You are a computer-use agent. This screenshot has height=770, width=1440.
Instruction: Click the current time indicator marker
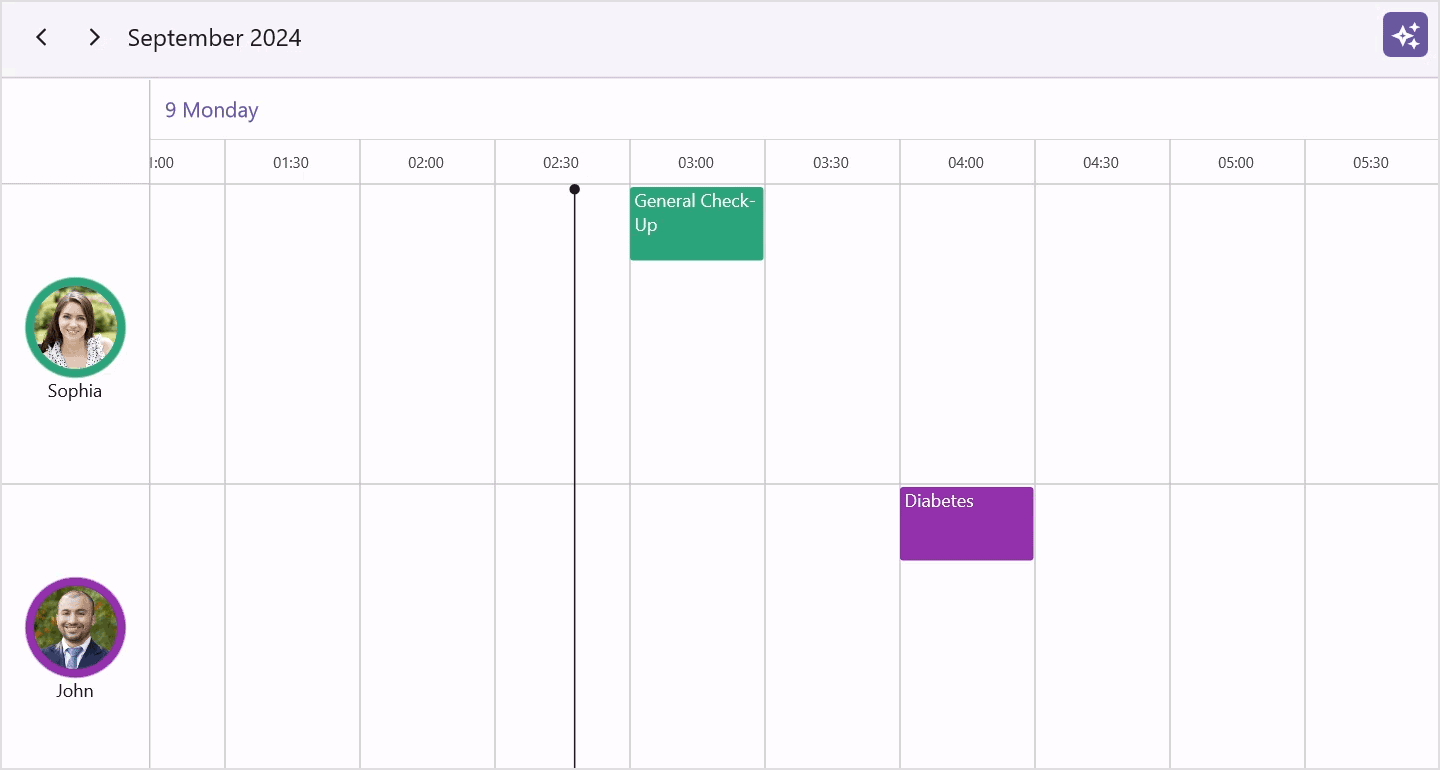coord(574,189)
